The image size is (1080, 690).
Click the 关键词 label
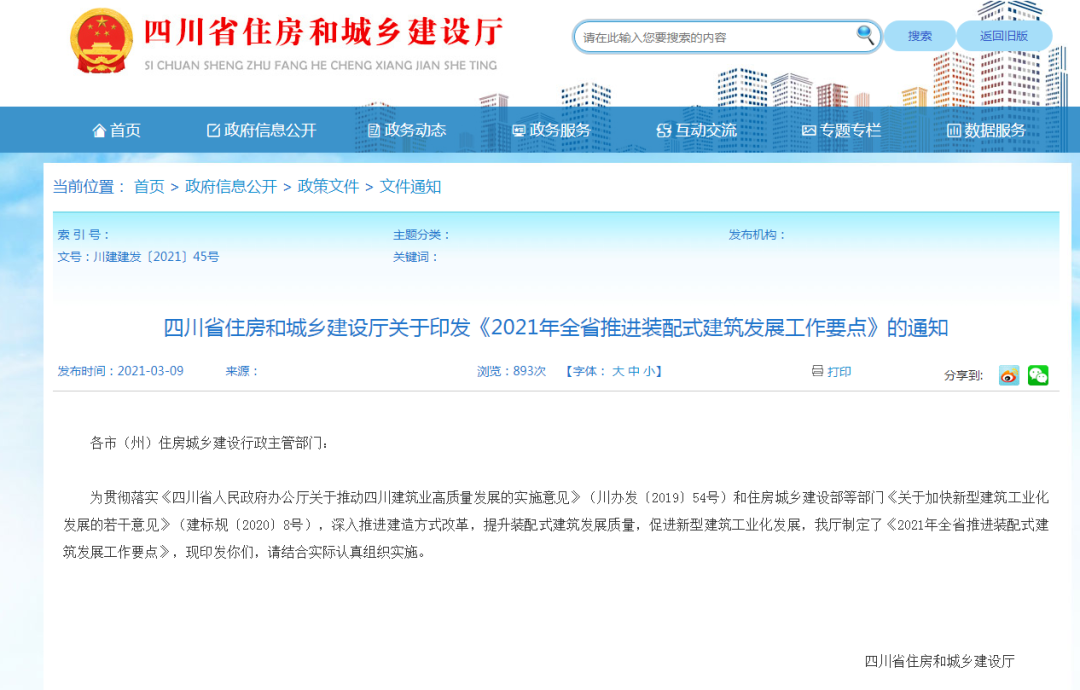click(x=415, y=257)
